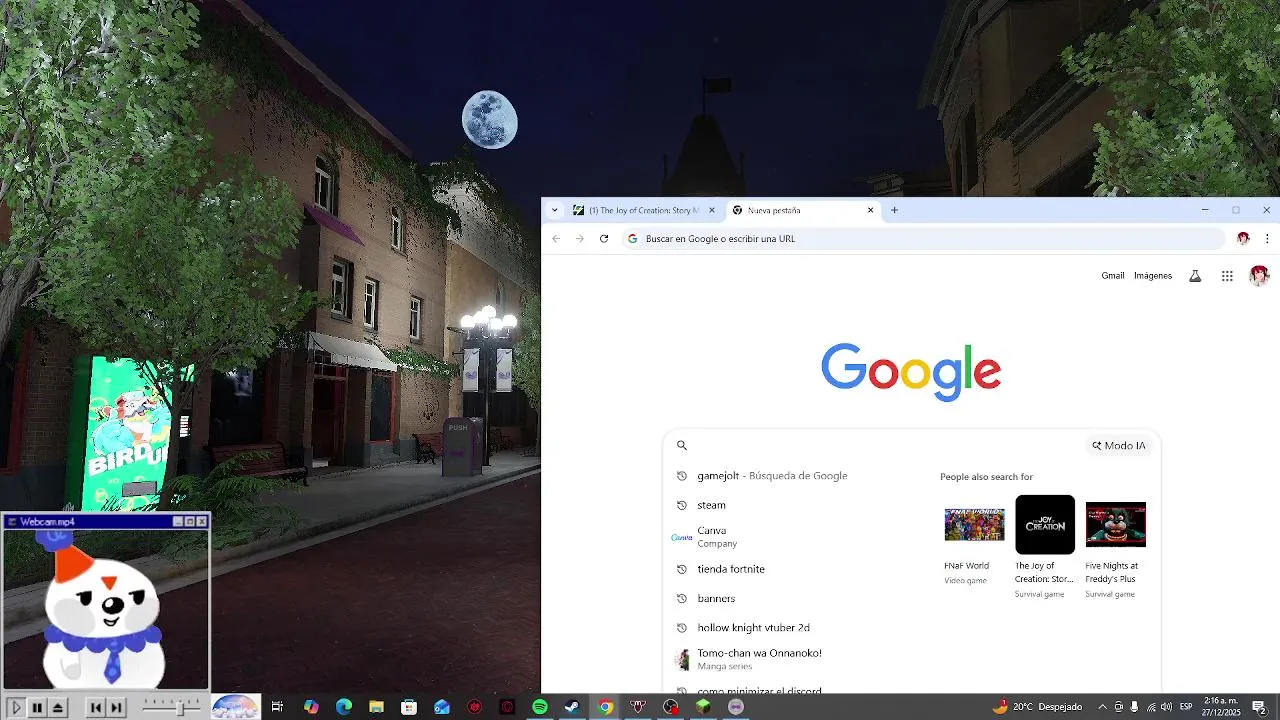Click the microphone icon in the system tray
This screenshot has height=720, width=1280.
click(x=1134, y=707)
